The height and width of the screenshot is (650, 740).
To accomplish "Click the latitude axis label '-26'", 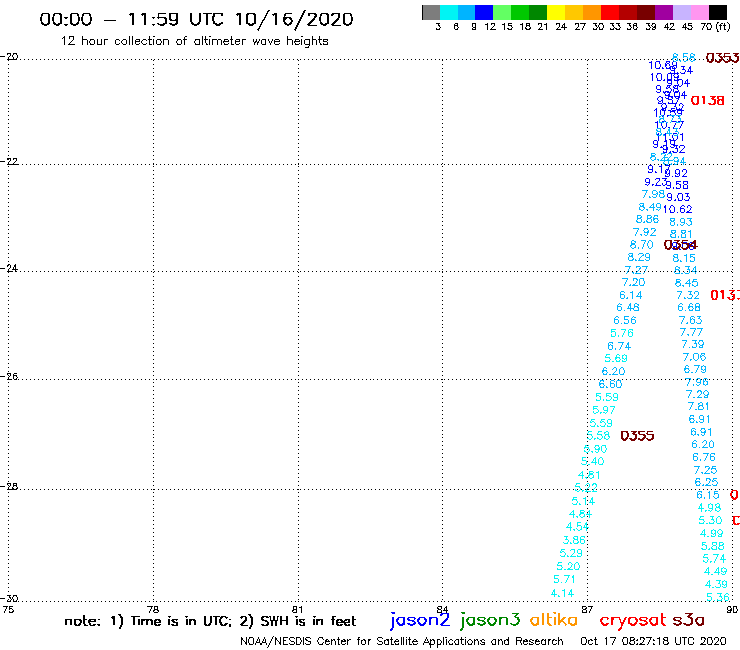I will [x=9, y=376].
